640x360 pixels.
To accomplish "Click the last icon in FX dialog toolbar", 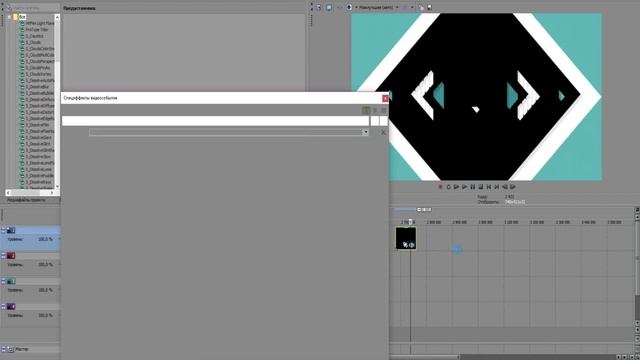I will click(384, 110).
